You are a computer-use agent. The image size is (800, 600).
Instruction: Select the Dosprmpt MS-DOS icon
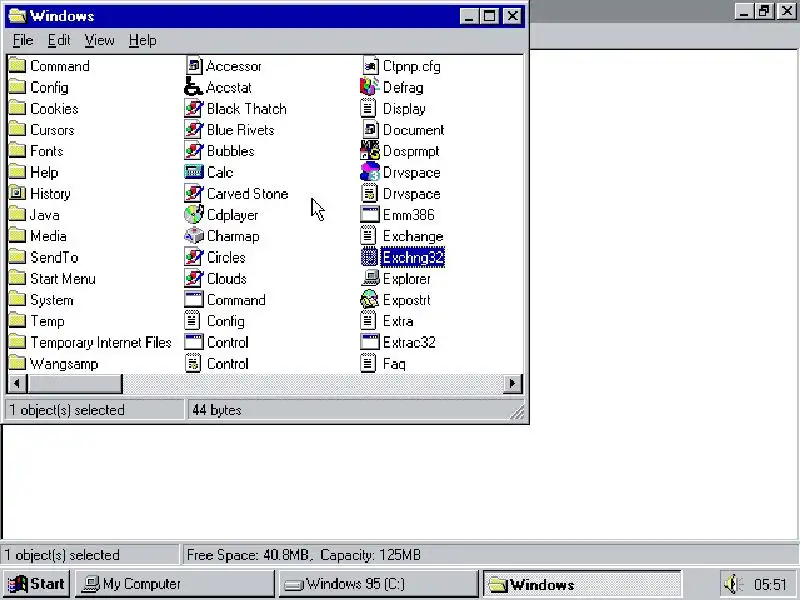point(370,151)
